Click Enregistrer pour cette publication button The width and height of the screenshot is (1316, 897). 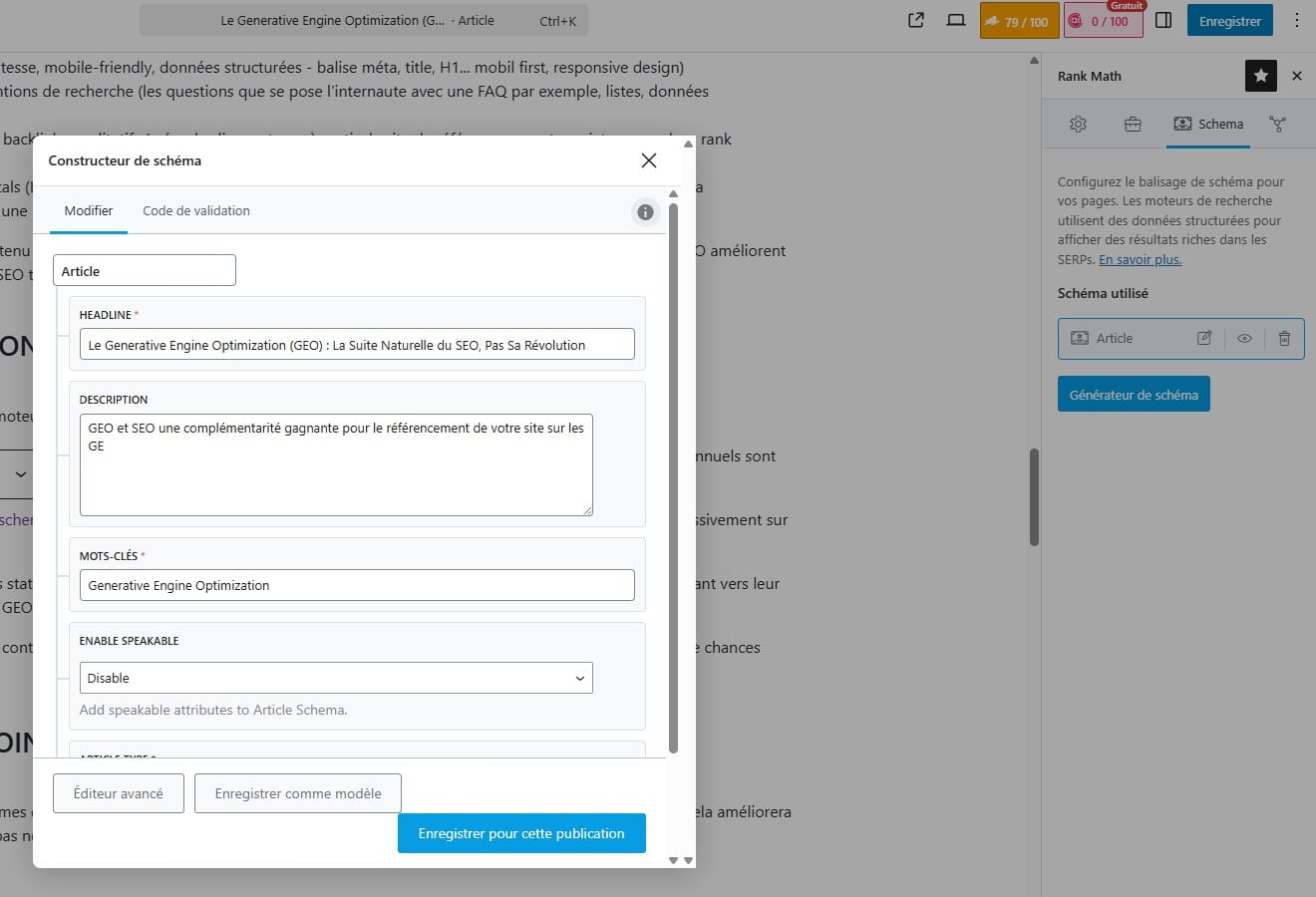[521, 833]
